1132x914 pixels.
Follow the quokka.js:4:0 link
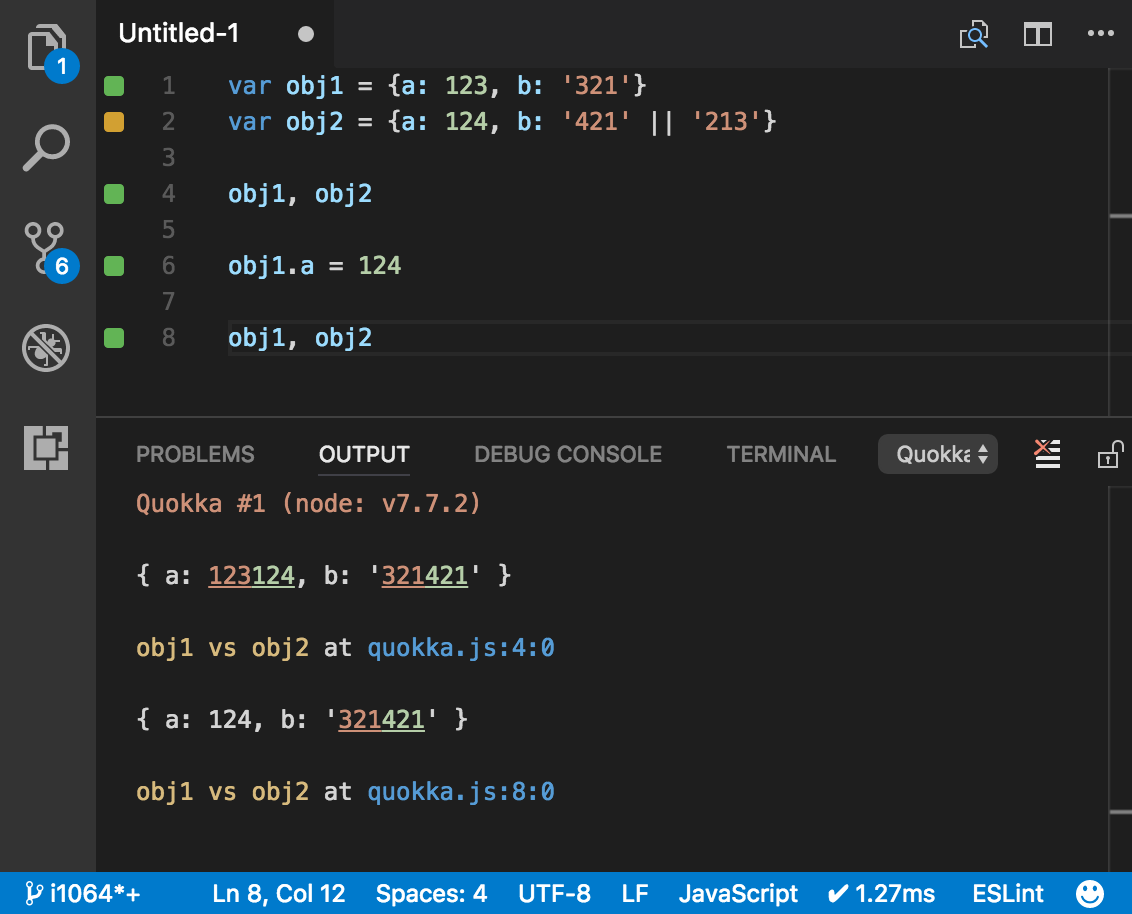coord(461,647)
